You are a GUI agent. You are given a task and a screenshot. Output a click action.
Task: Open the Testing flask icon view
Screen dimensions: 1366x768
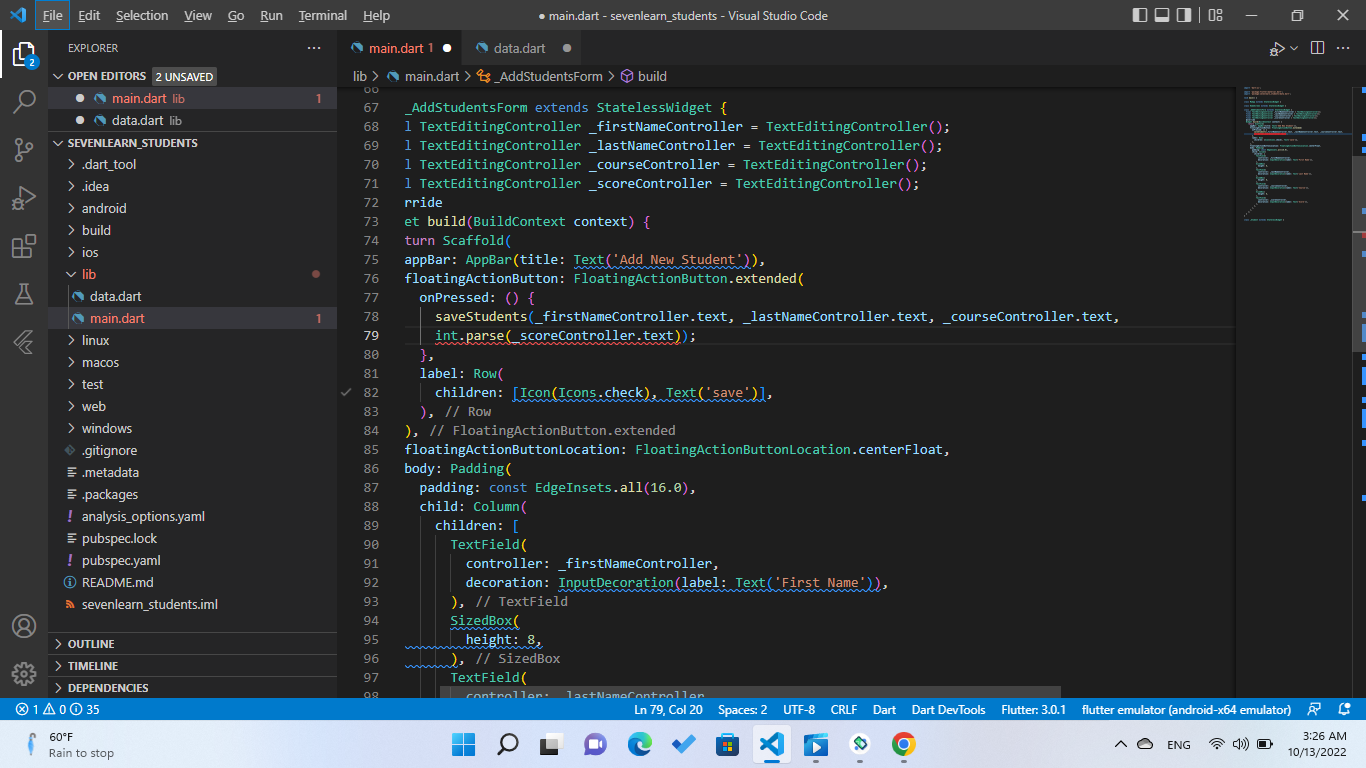[24, 294]
